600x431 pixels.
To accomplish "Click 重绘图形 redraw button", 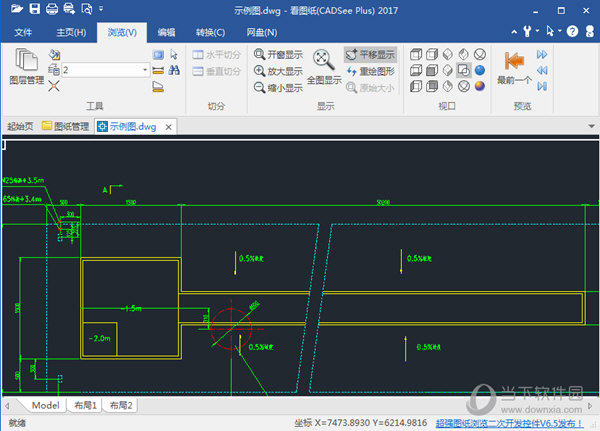I will pos(370,71).
